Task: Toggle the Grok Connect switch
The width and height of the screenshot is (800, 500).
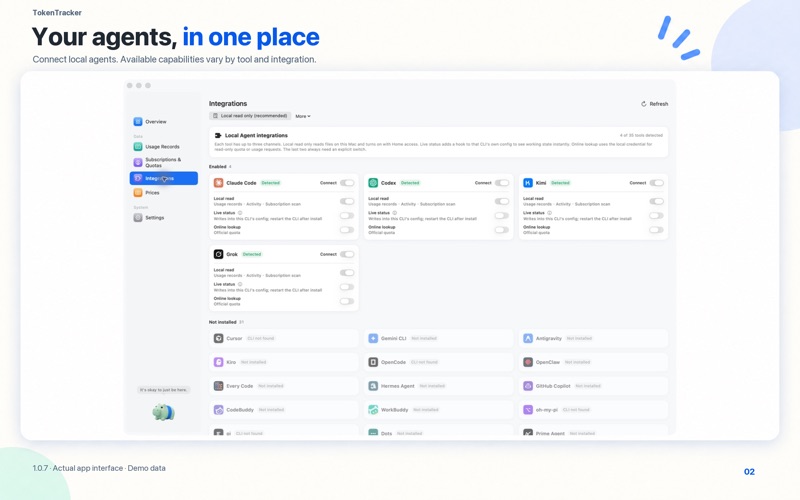Action: 347,254
